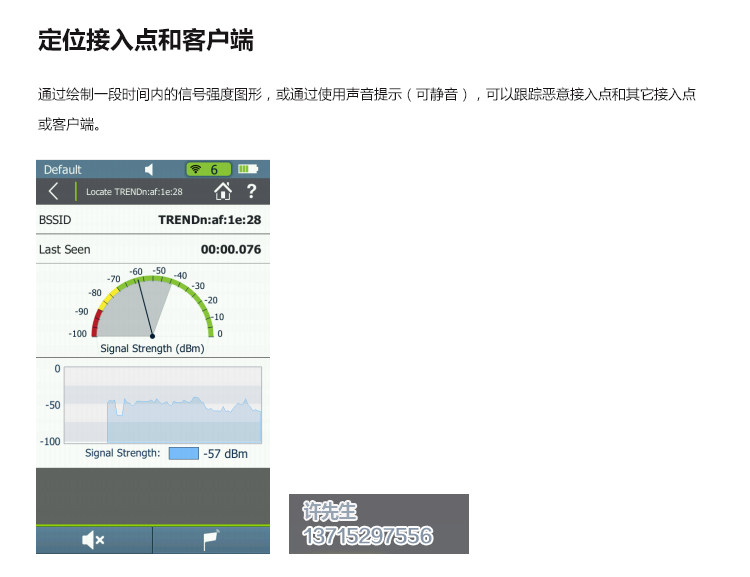Tap the Locate TRENDn:af:1e:28 title
Image resolution: width=750 pixels, height=577 pixels.
click(x=134, y=192)
